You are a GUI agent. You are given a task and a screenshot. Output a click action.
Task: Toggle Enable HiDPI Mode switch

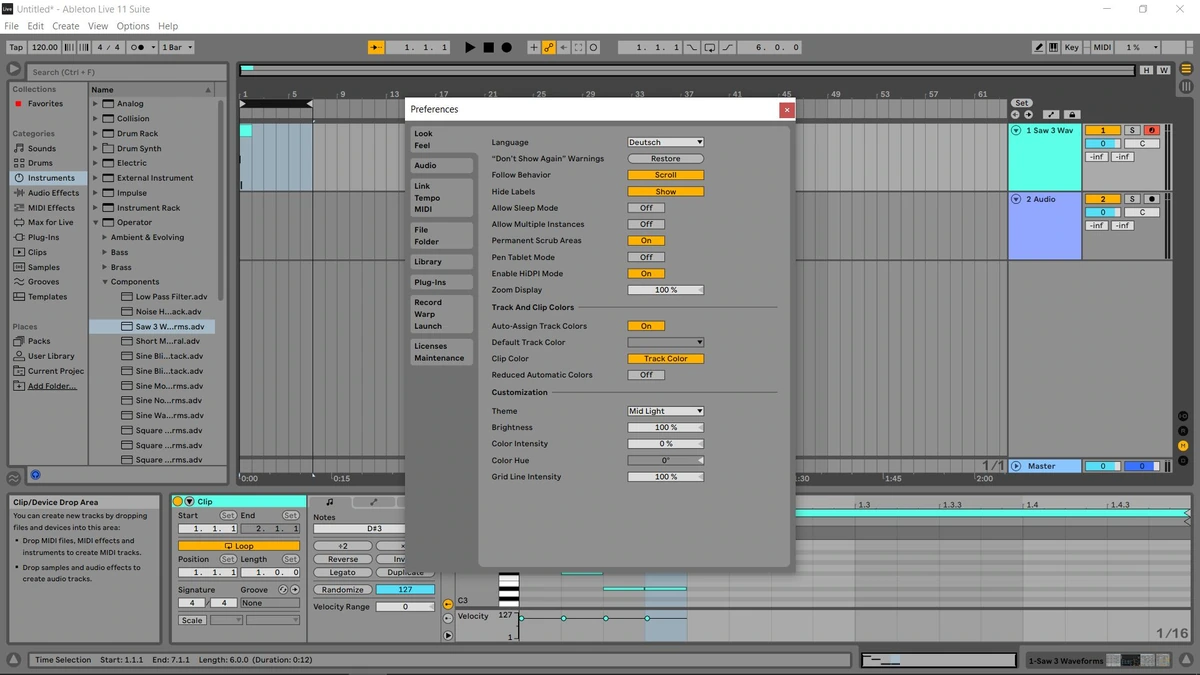(x=646, y=273)
